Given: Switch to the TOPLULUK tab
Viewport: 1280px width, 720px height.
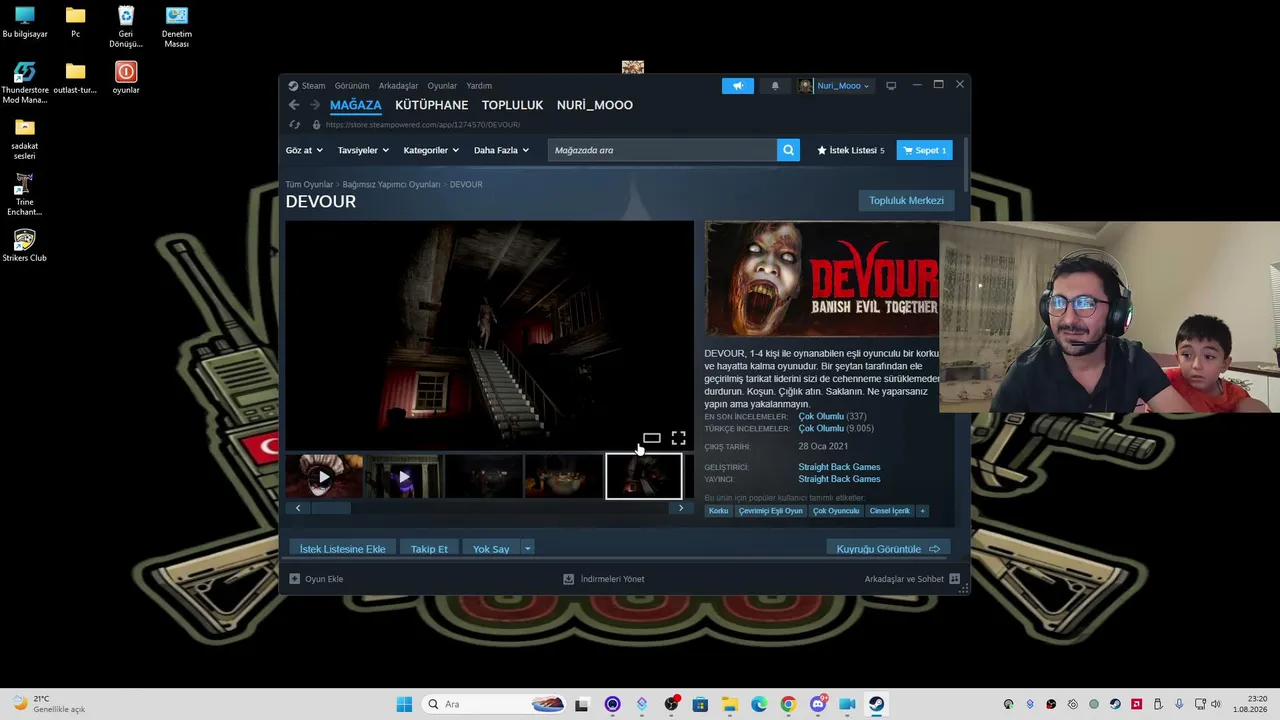Looking at the screenshot, I should coord(512,105).
